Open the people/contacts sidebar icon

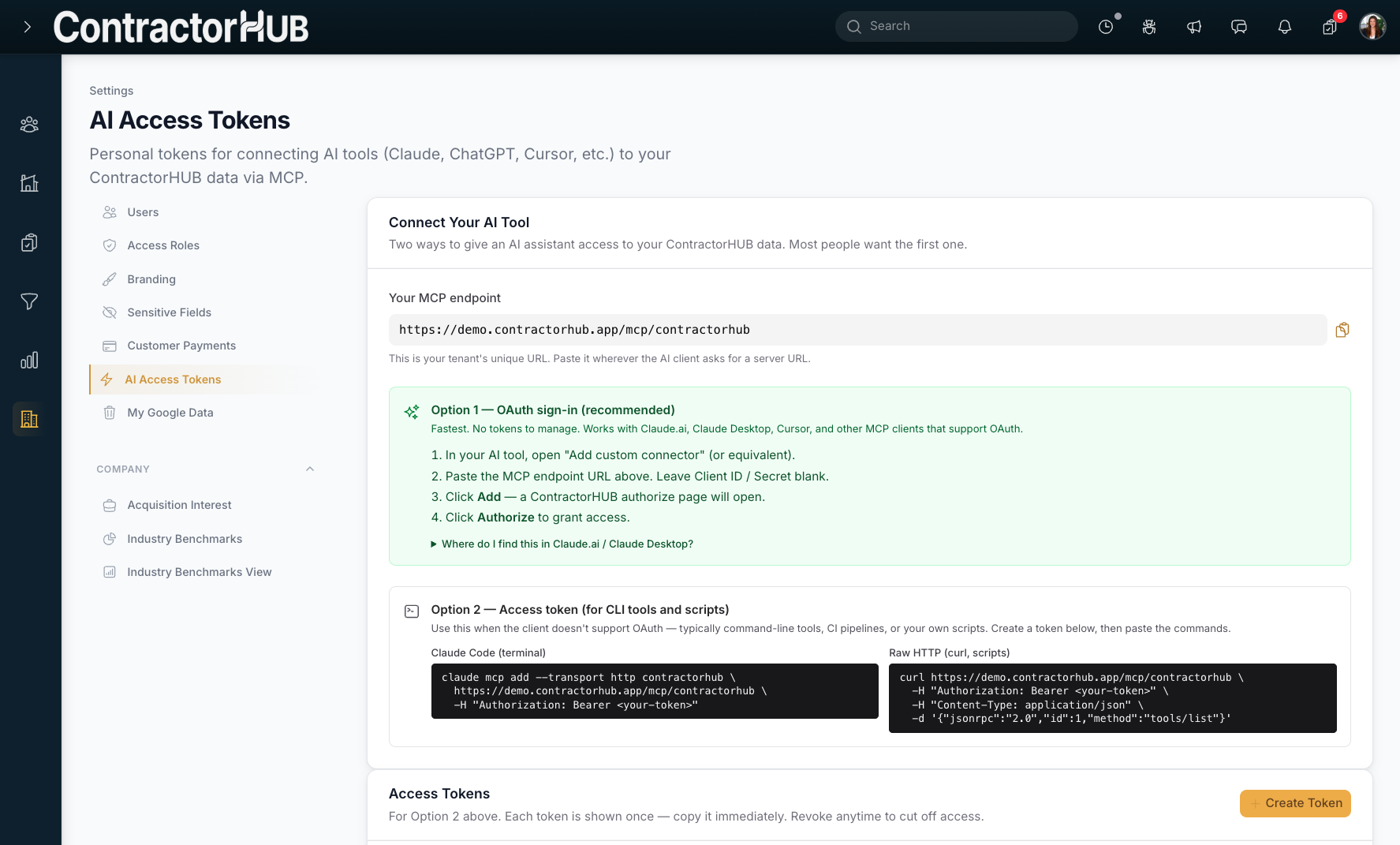29,124
